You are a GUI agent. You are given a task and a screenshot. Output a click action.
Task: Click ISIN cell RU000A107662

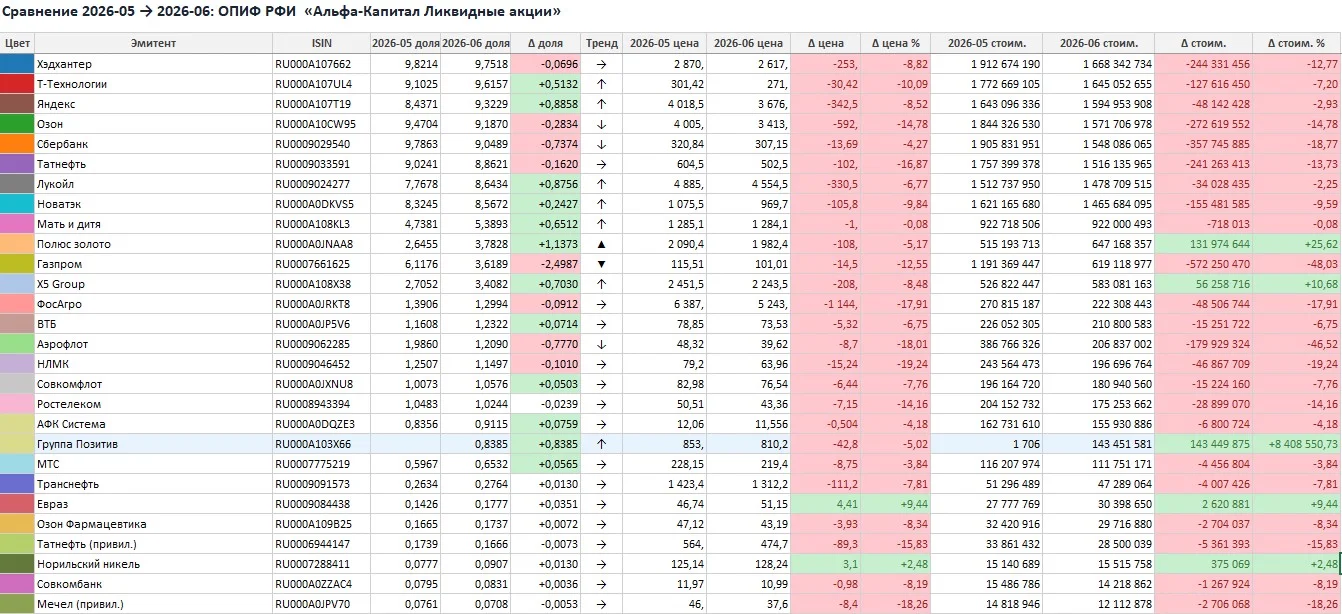(x=321, y=64)
